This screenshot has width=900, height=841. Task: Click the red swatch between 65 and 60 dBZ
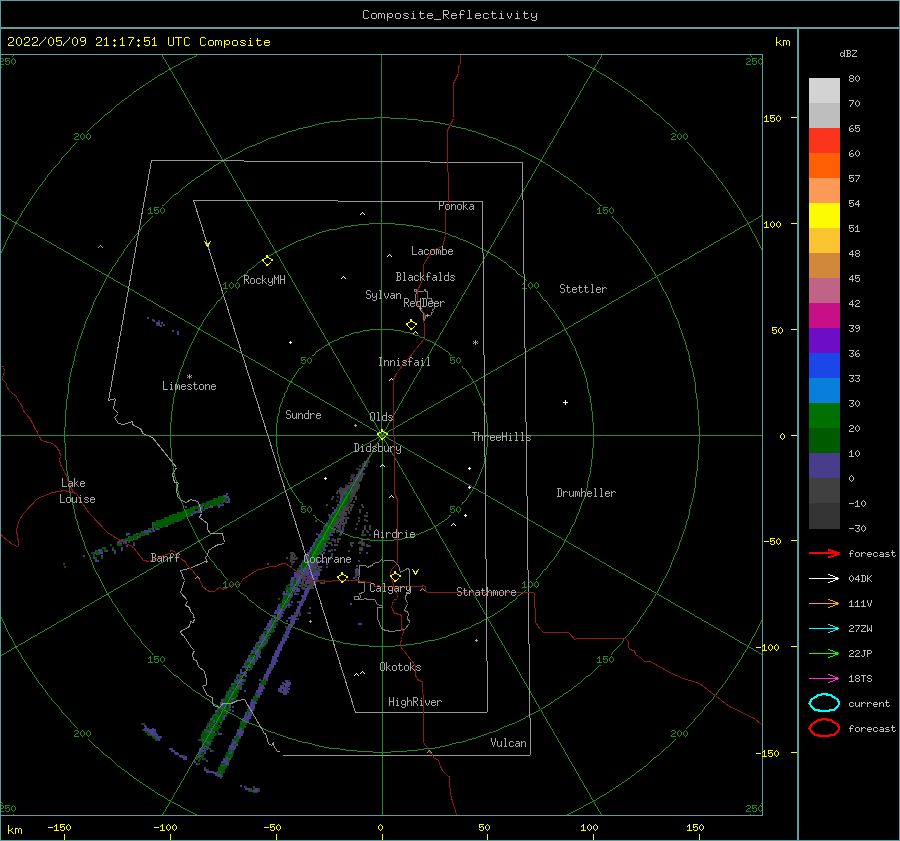point(824,141)
